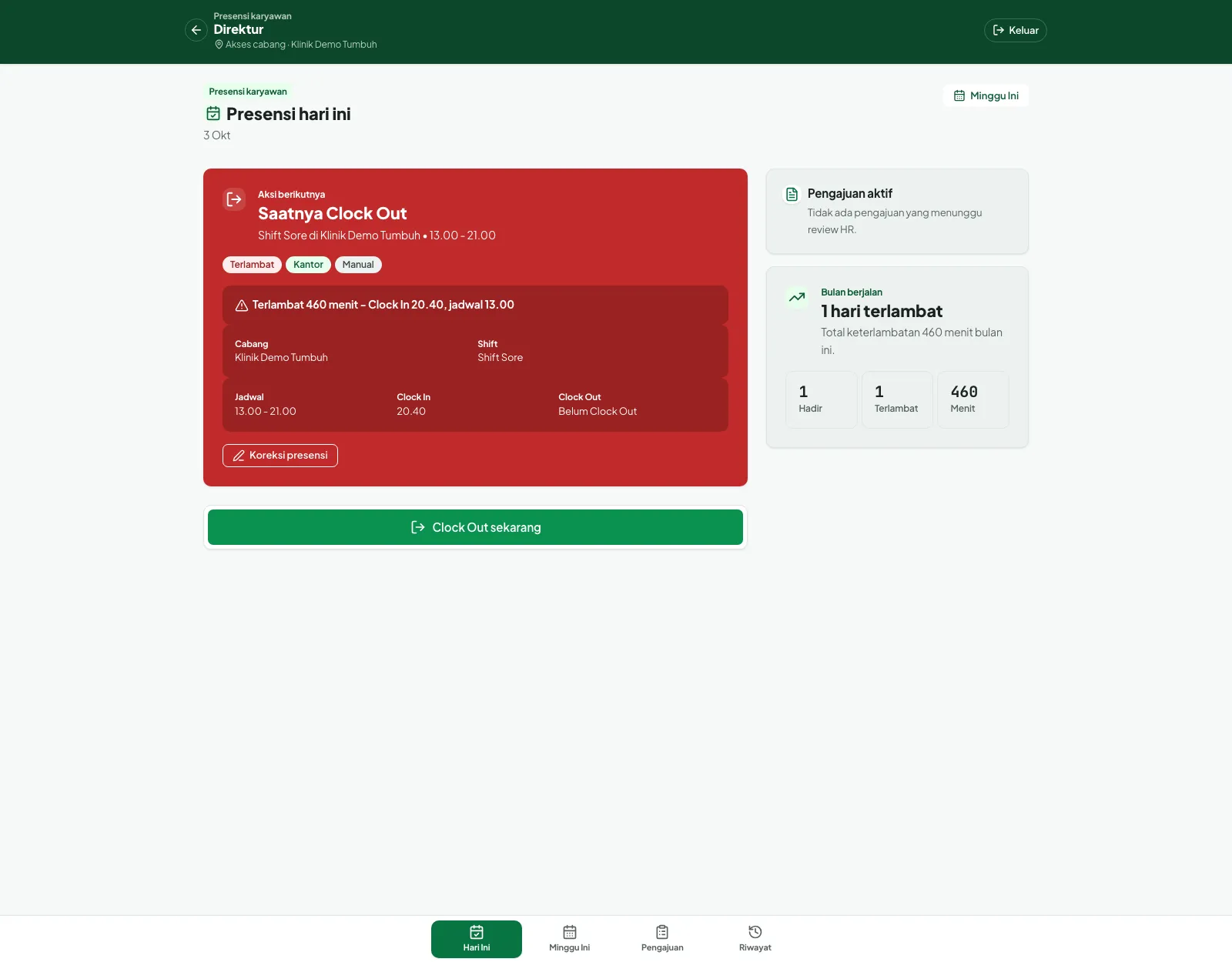Click the Terlambat count tile in monthly stats
This screenshot has width=1232, height=962.
(897, 399)
